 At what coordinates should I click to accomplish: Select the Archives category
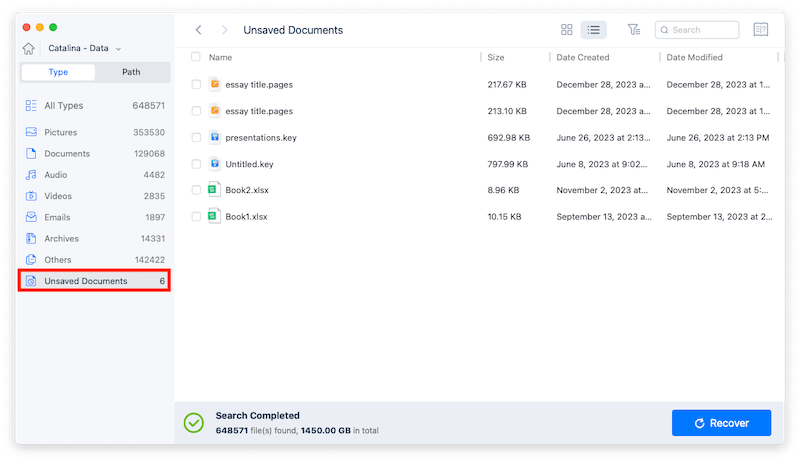tap(94, 239)
